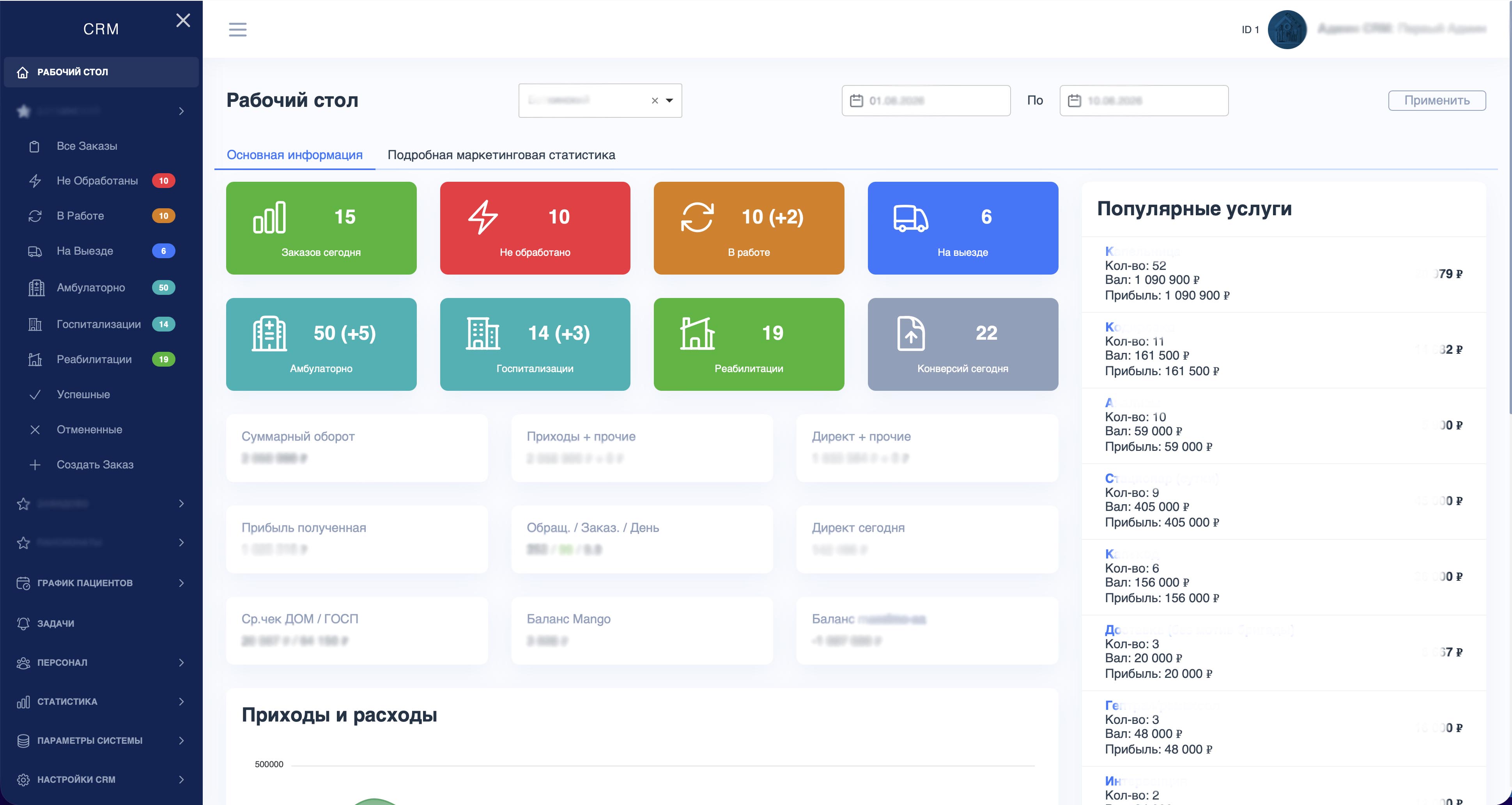Click the building icon for Госпитализации in sidebar

pyautogui.click(x=35, y=324)
